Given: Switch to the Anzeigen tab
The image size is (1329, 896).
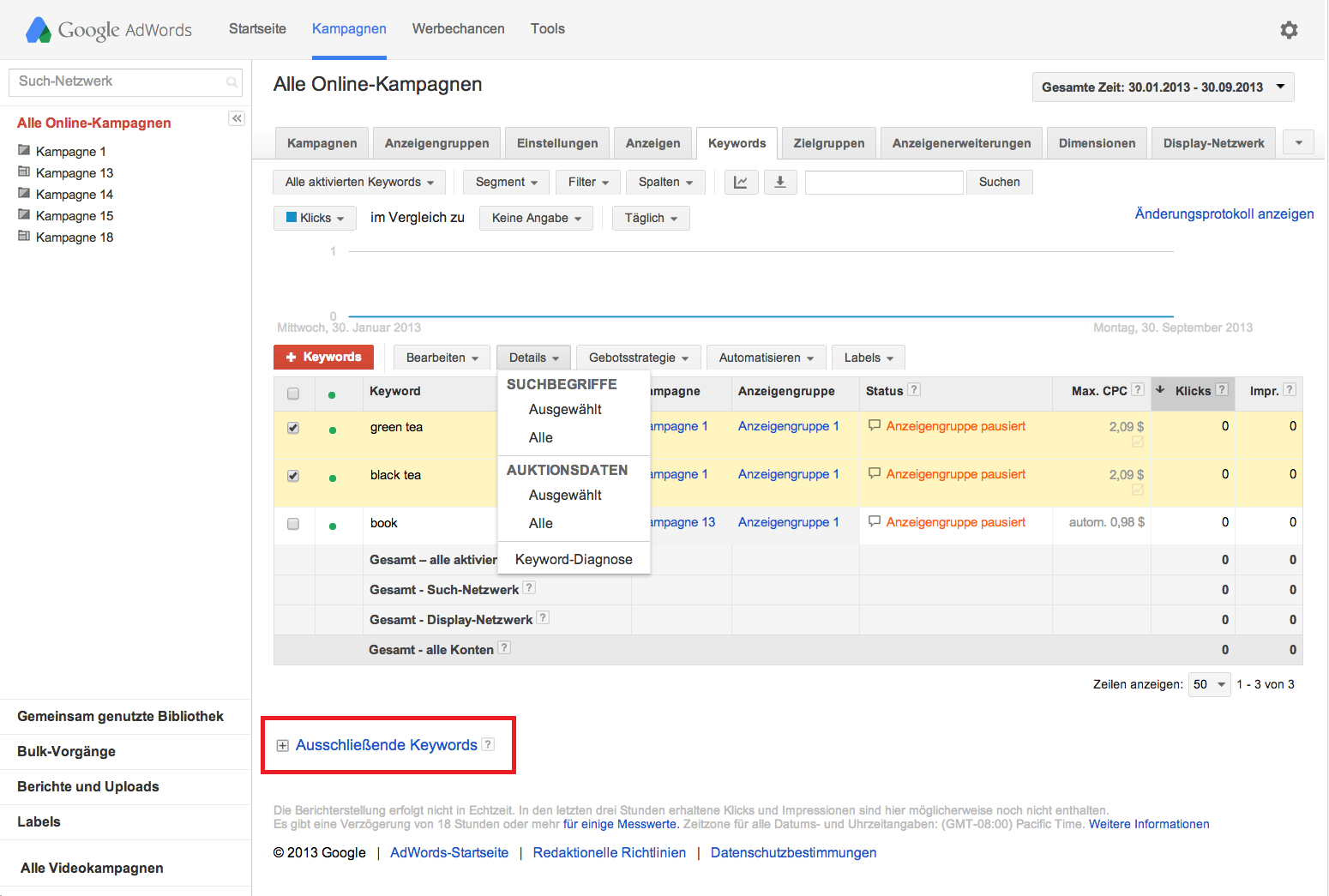Looking at the screenshot, I should point(653,143).
